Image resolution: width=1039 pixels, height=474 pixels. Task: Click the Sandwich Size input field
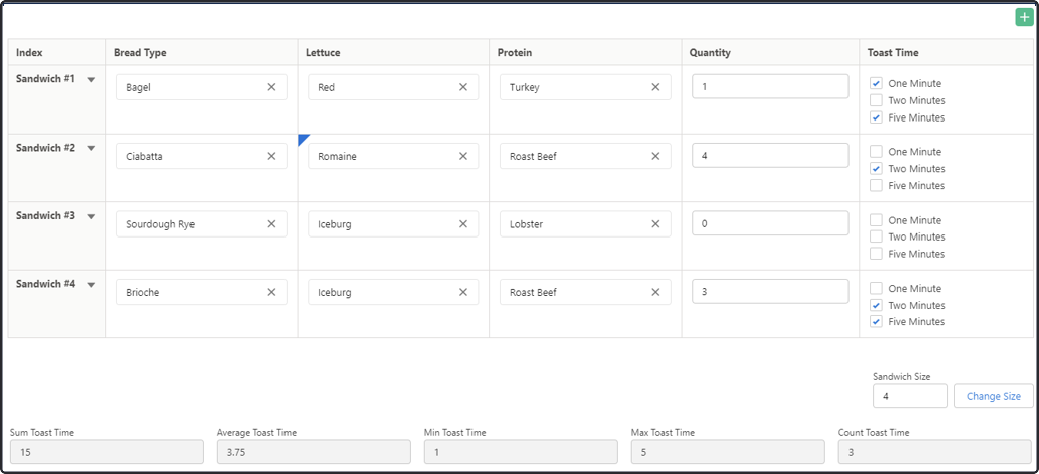(x=910, y=396)
